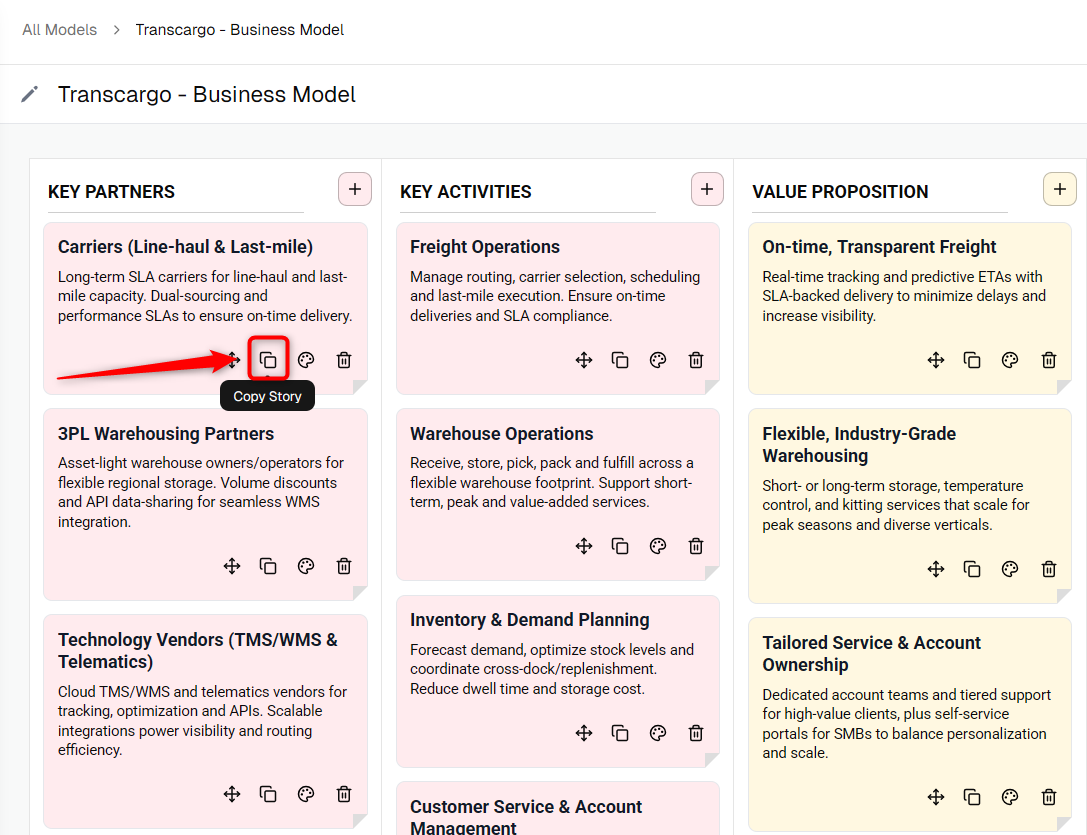The width and height of the screenshot is (1087, 835).
Task: Delete the Flexible, Industry-Grade Warehousing card
Action: click(x=1049, y=569)
